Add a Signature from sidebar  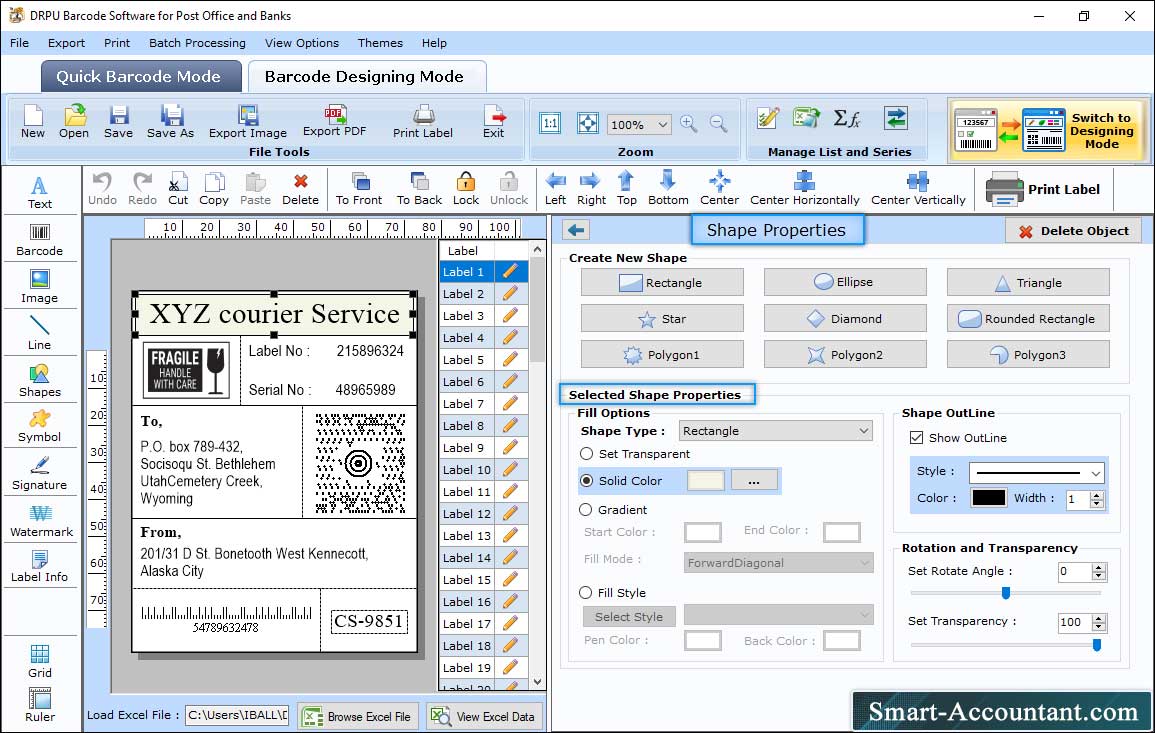(x=40, y=474)
